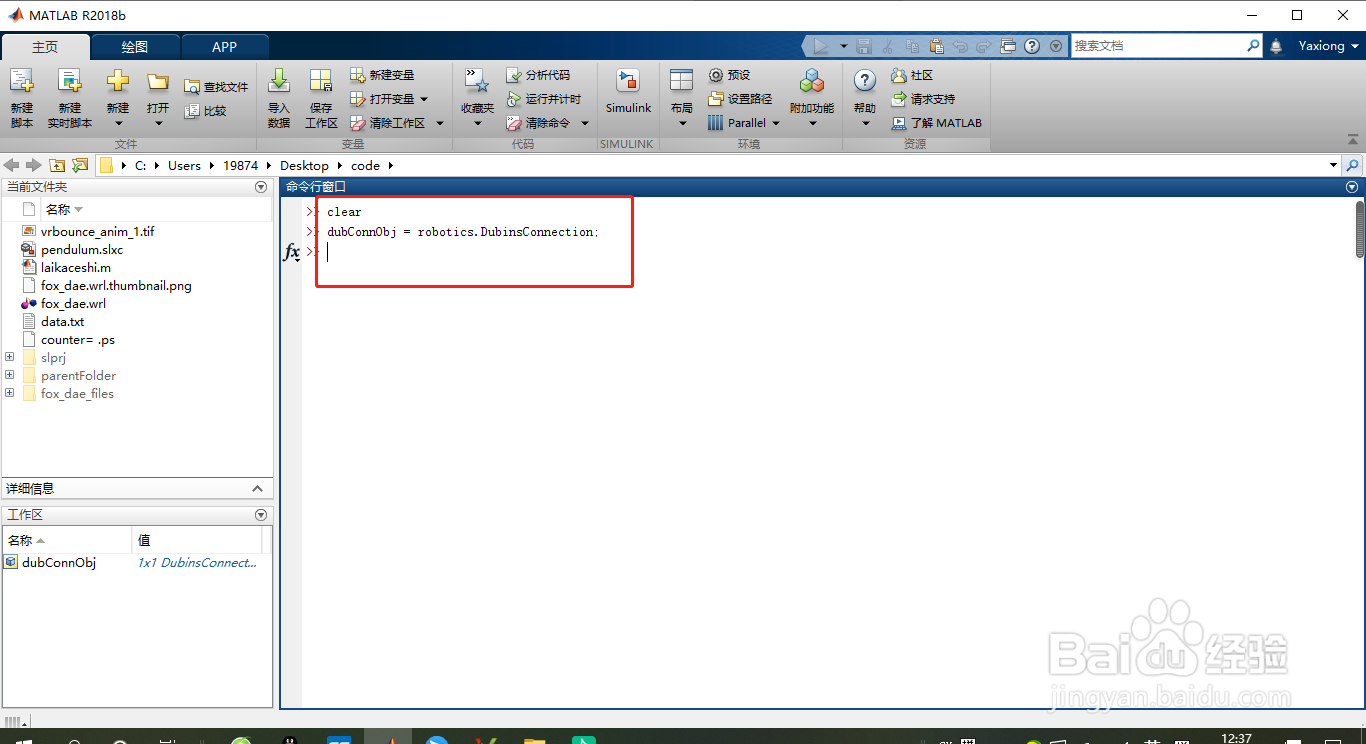The height and width of the screenshot is (744, 1366).
Task: Open the 布局 (Layout) dropdown
Action: 682,123
